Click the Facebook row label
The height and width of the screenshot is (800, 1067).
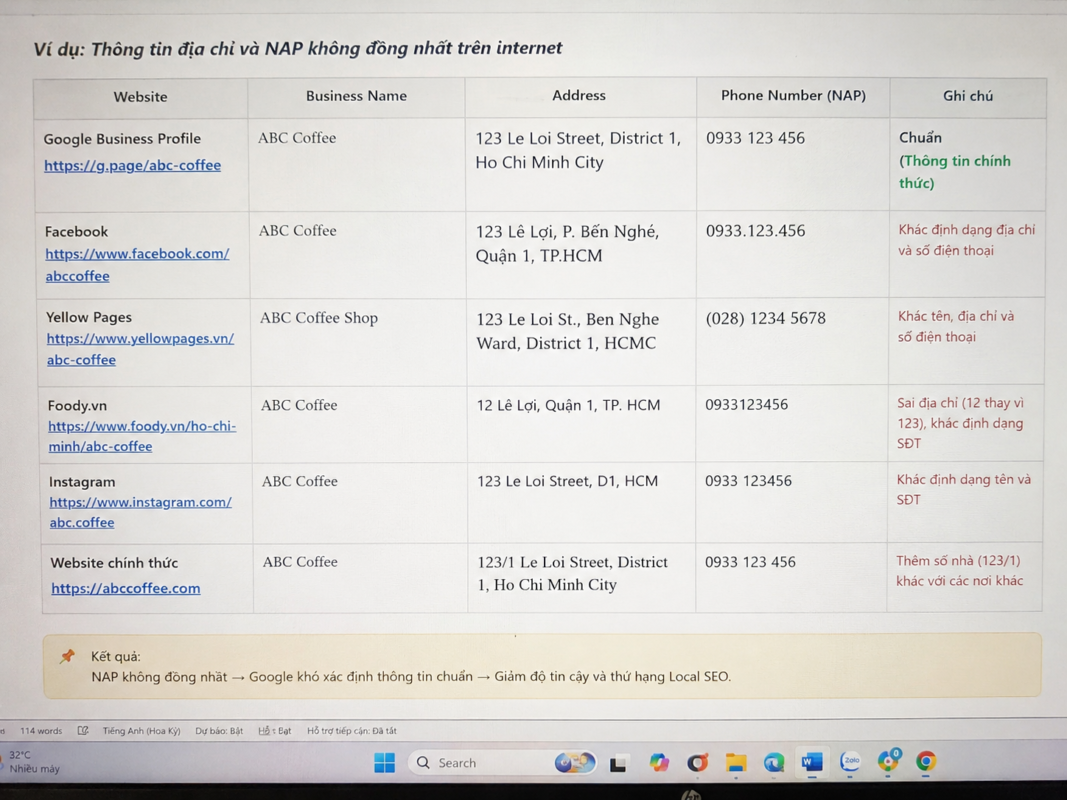pos(76,231)
